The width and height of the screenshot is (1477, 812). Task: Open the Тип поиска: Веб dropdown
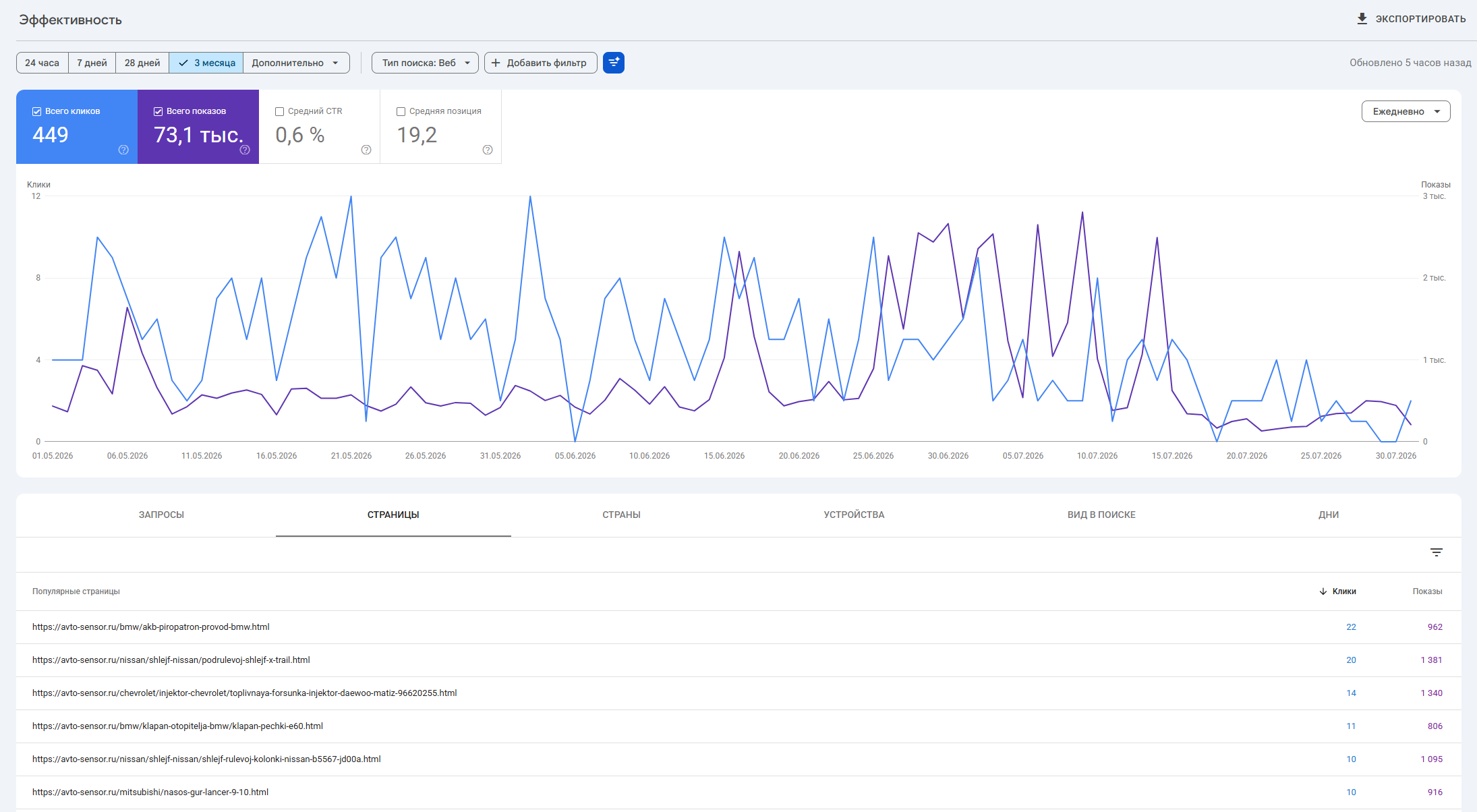pos(425,63)
